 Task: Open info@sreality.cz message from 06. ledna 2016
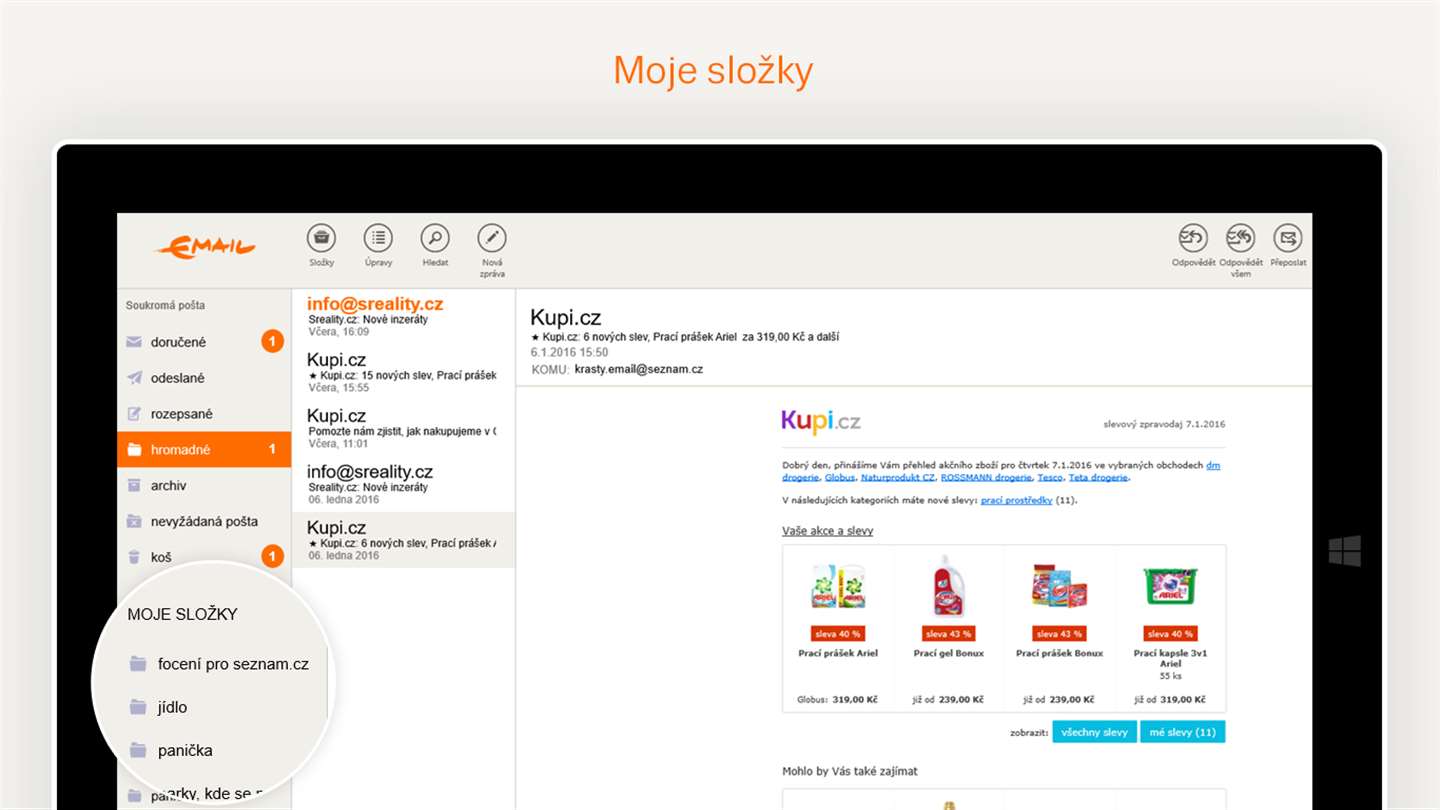tap(403, 484)
